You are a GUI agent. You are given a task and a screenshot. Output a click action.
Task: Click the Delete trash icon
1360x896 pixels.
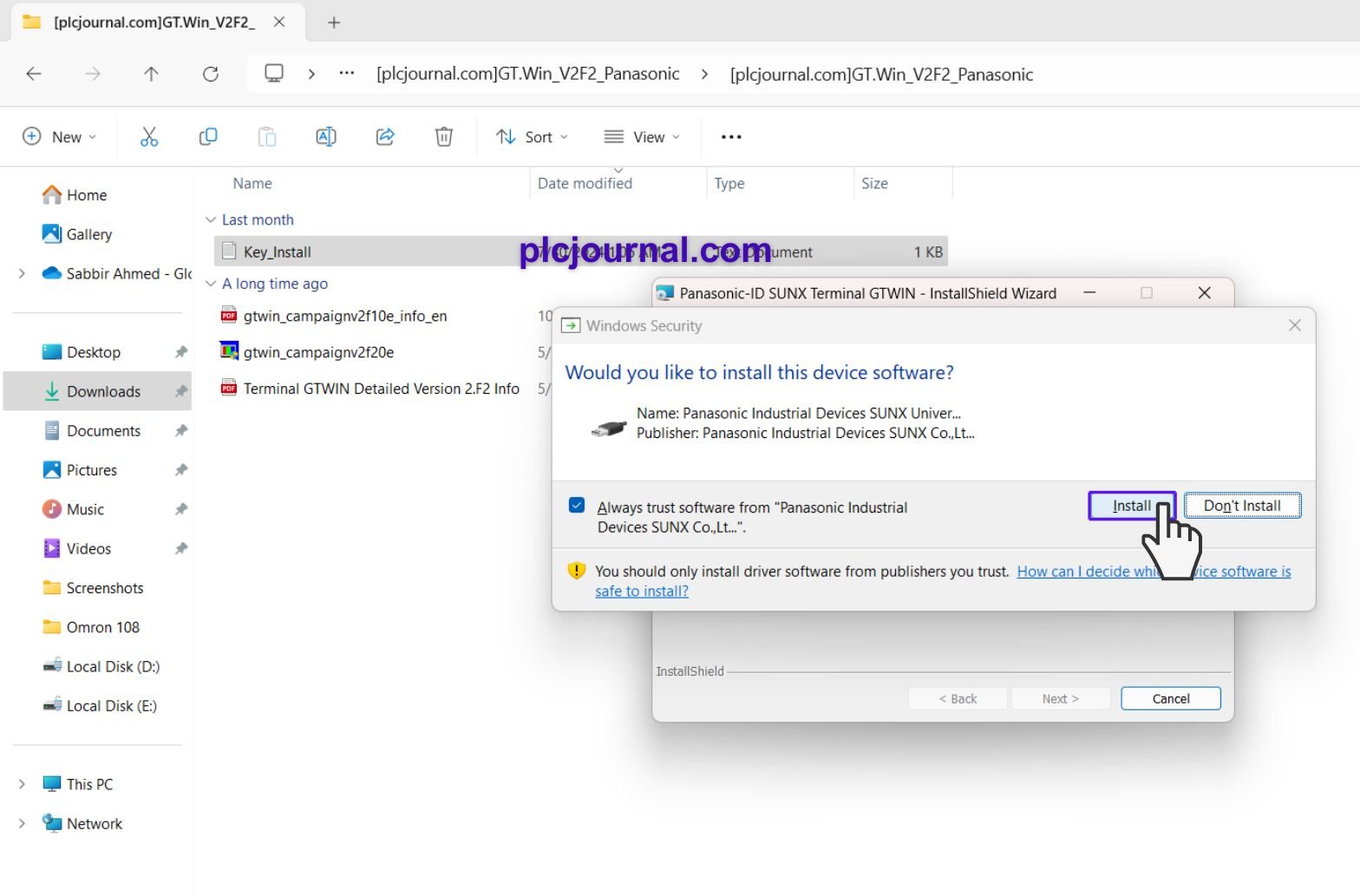click(444, 137)
